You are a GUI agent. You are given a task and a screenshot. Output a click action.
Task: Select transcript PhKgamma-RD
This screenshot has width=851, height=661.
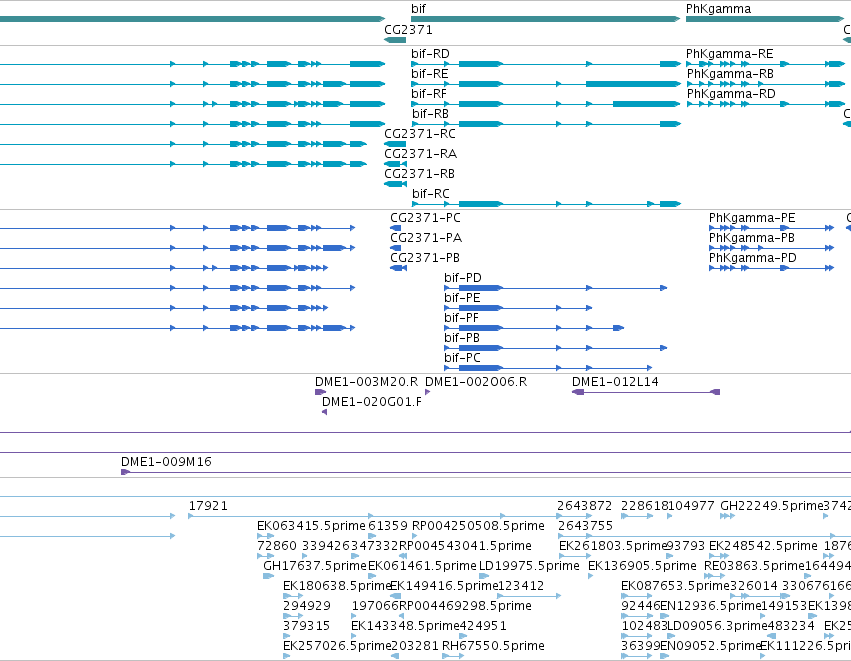coord(731,94)
